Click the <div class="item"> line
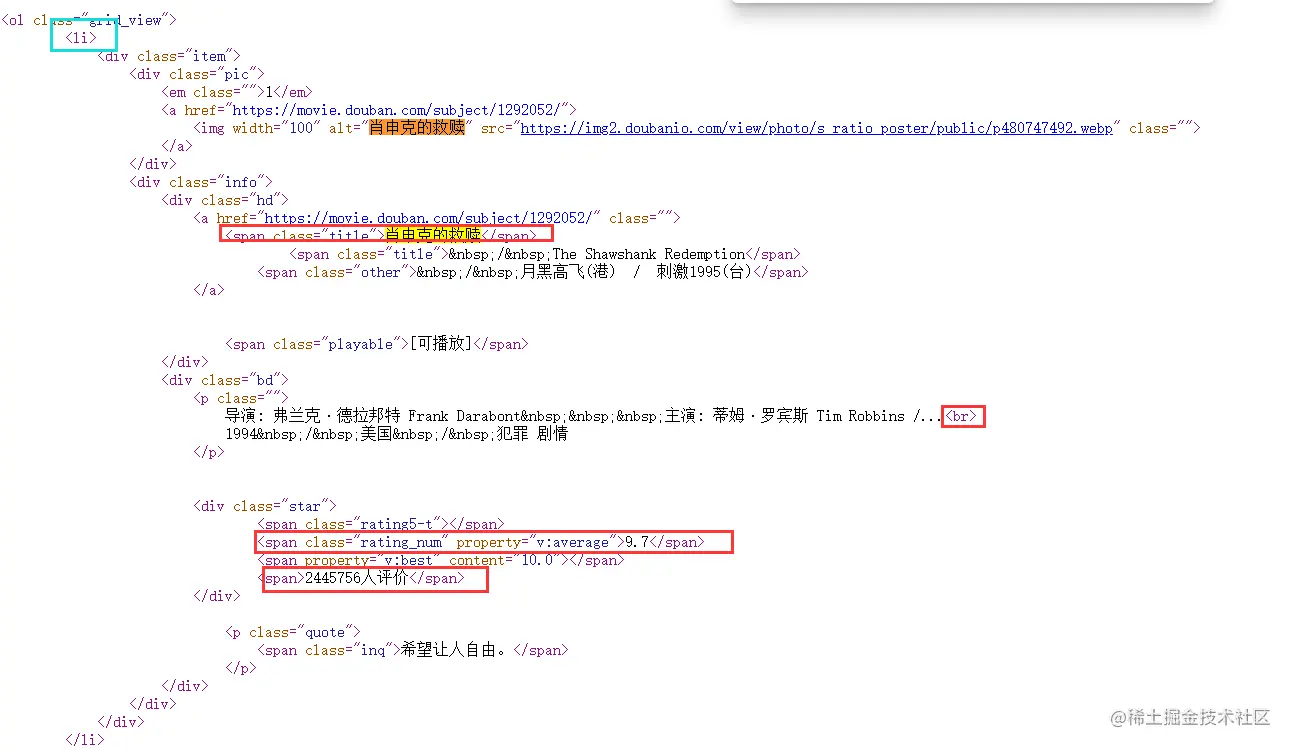1292x749 pixels. (168, 56)
